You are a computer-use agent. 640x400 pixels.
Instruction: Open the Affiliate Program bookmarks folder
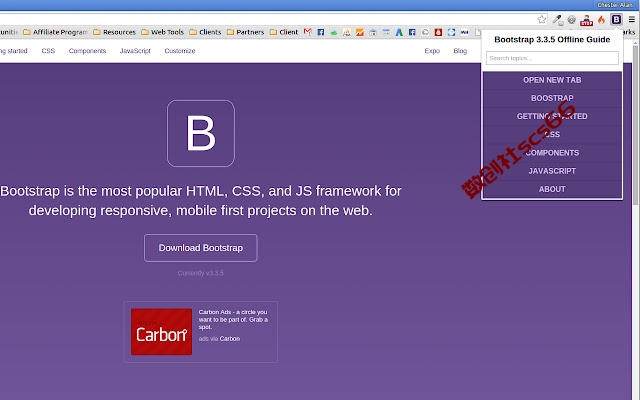point(55,32)
